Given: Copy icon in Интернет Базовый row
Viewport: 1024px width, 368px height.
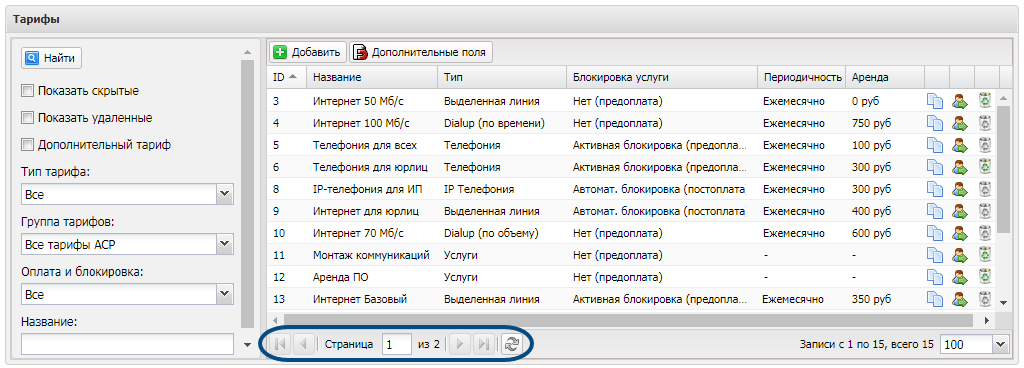Looking at the screenshot, I should click(x=936, y=300).
